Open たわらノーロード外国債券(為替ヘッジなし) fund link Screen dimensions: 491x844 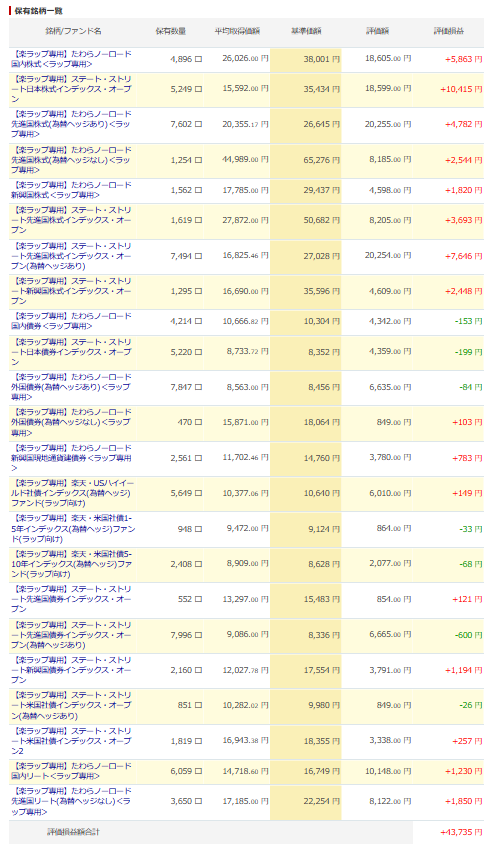[72, 423]
